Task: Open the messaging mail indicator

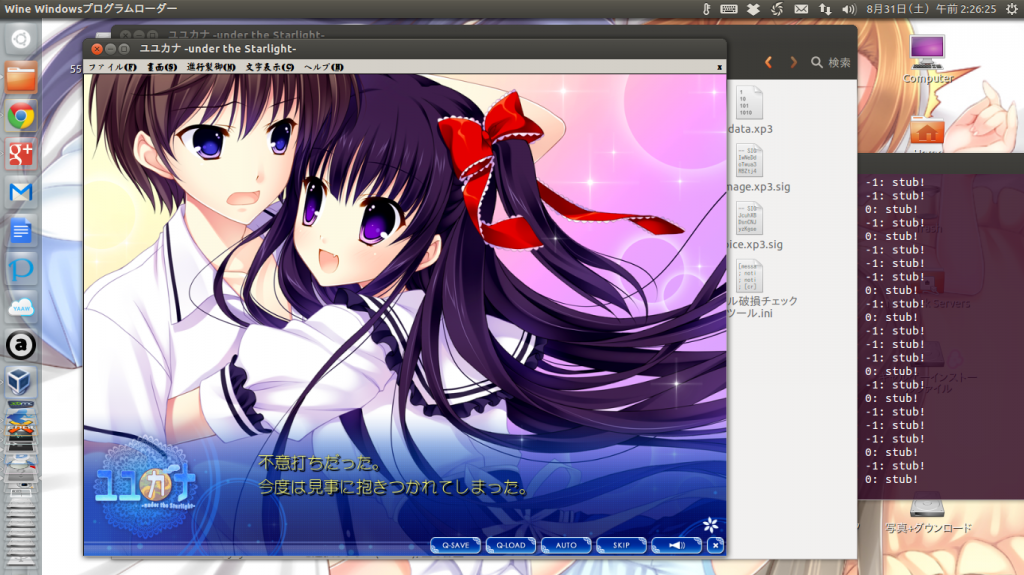Action: coord(801,9)
